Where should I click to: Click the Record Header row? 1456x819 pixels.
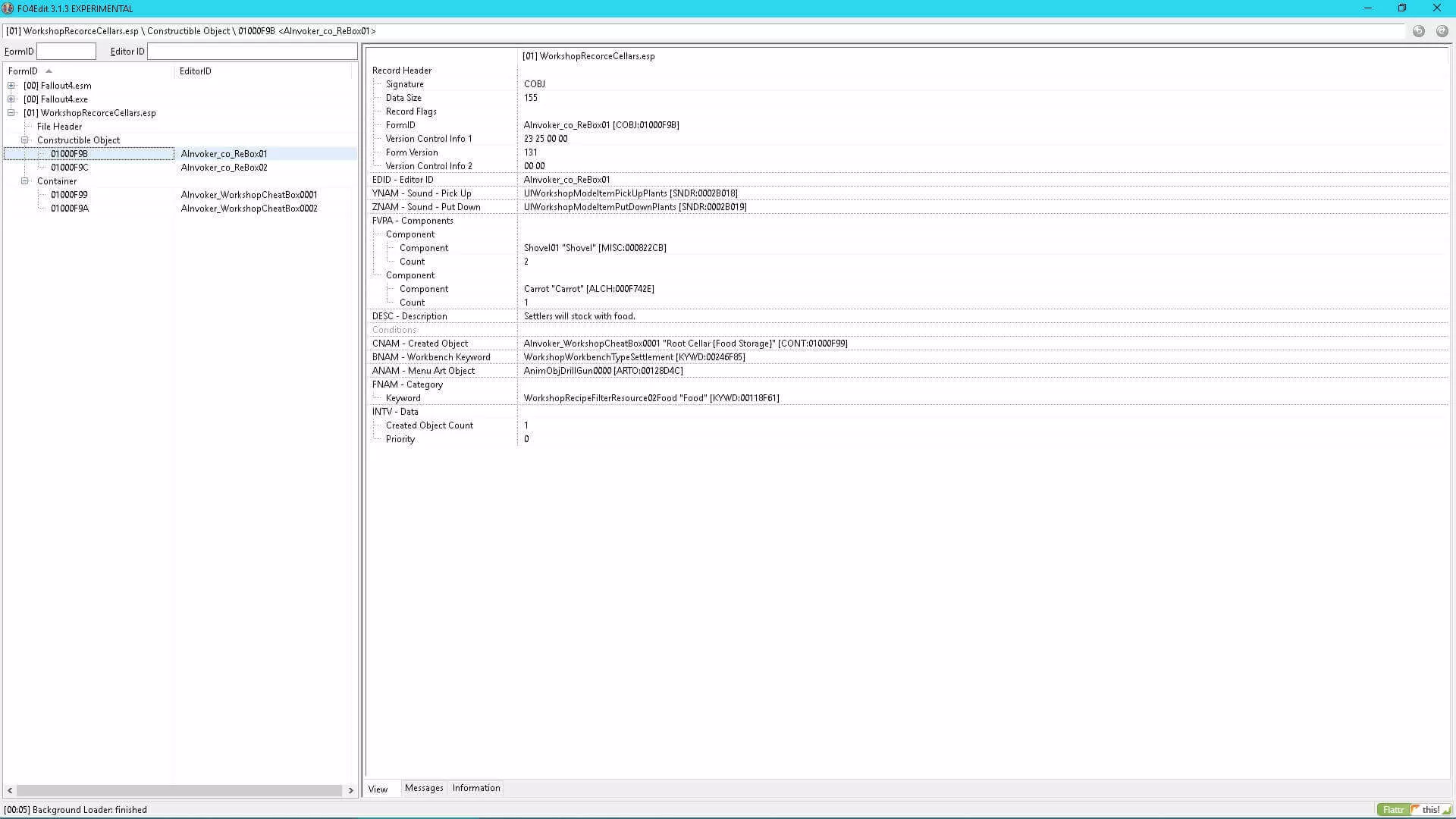401,71
